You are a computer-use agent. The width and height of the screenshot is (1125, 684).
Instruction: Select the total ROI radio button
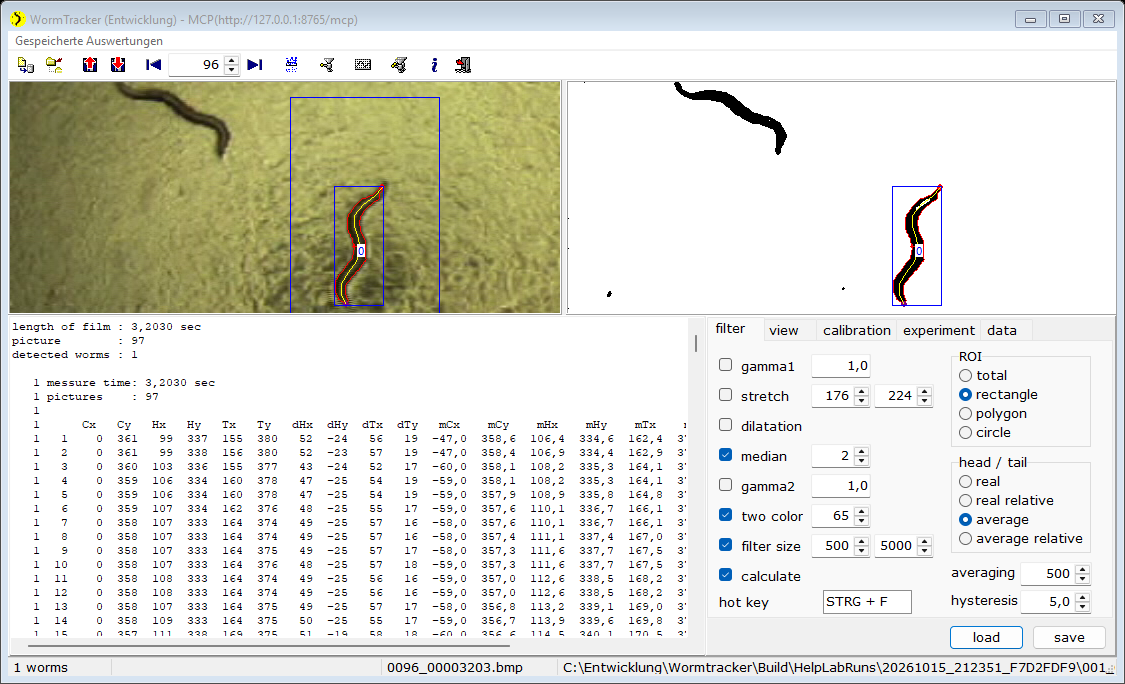point(966,375)
